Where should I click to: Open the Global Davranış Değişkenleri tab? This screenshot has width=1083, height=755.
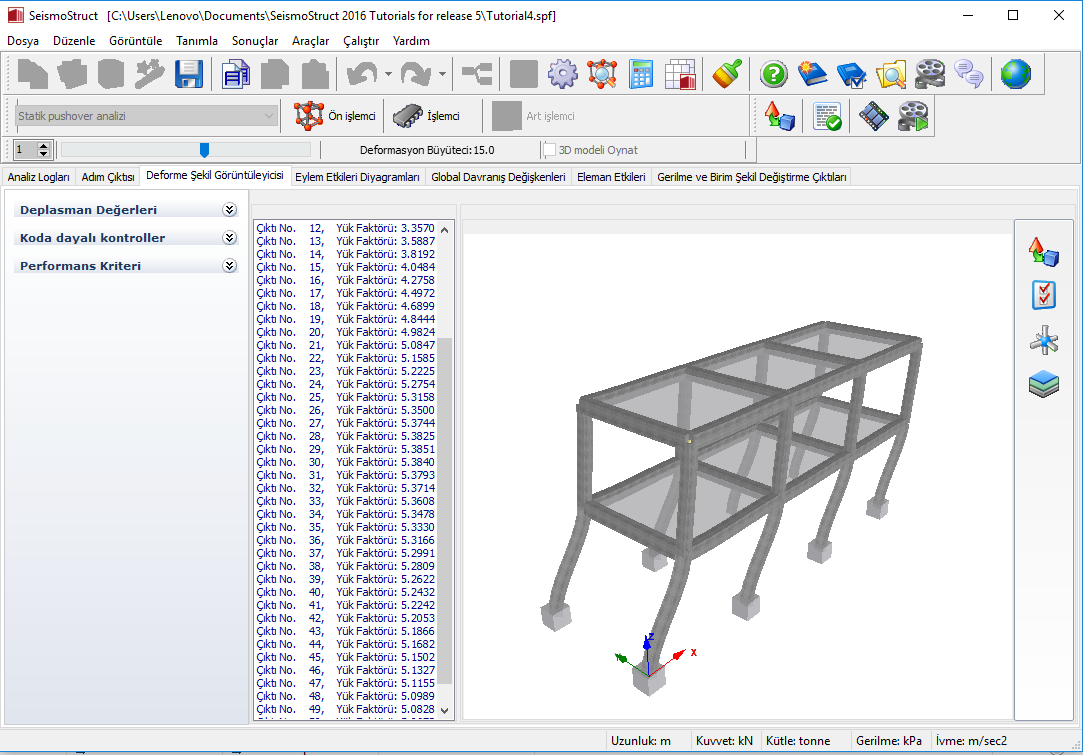(499, 177)
